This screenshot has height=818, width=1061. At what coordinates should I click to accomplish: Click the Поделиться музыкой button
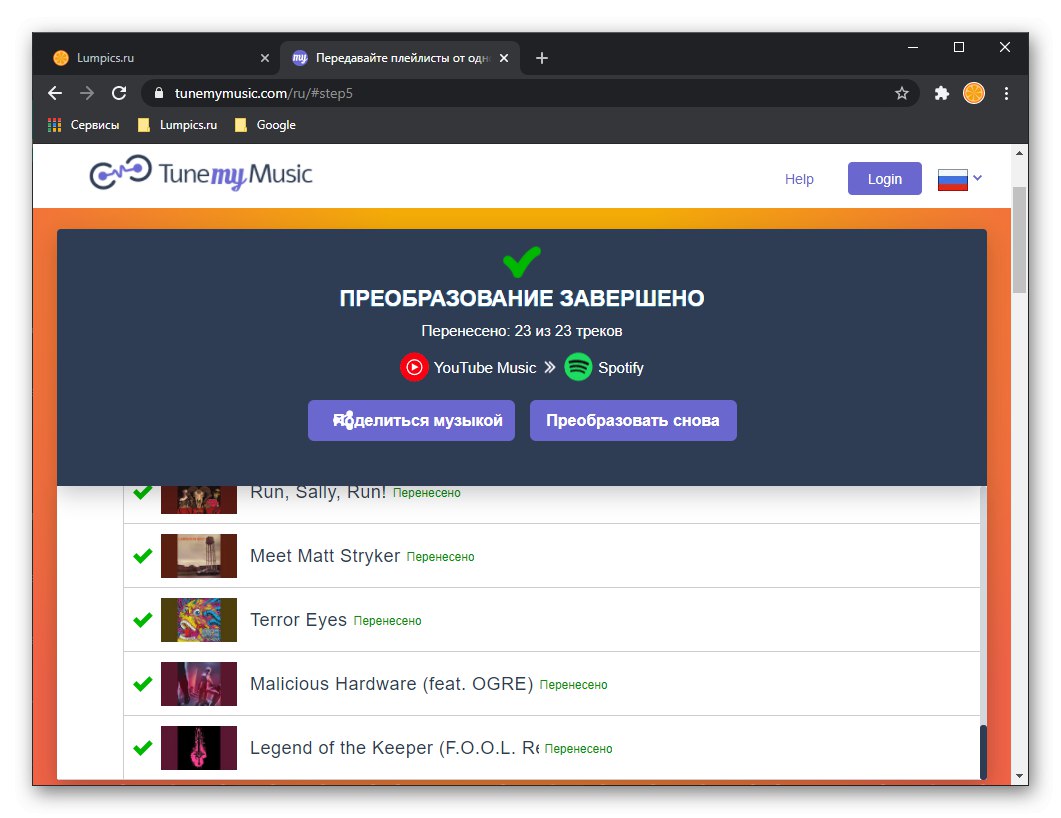click(411, 420)
